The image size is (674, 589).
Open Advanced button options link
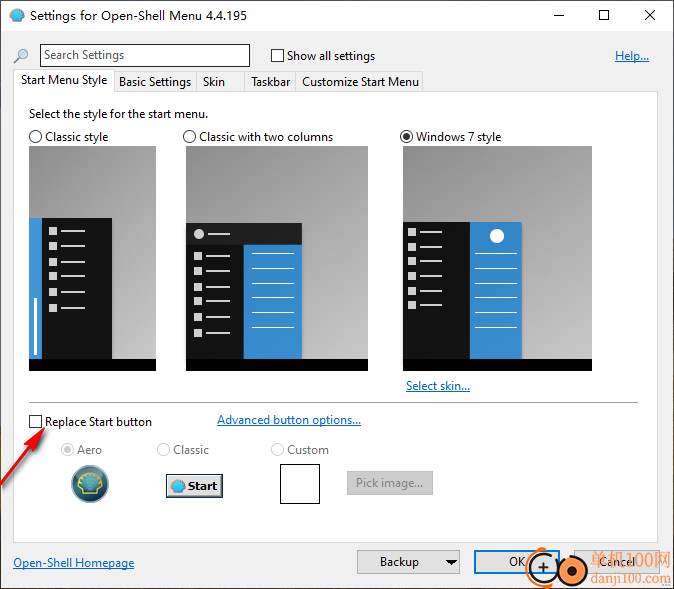289,420
